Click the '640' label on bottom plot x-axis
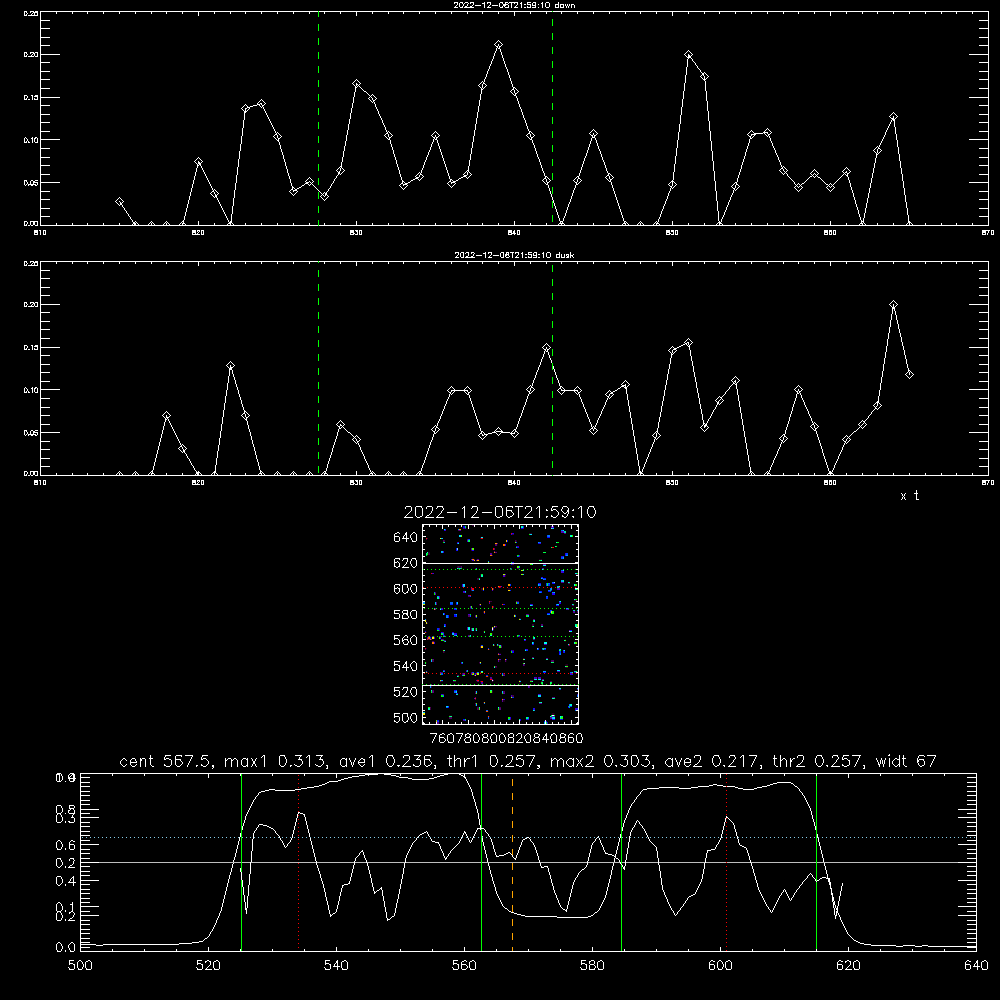The height and width of the screenshot is (1000, 1000). (x=976, y=966)
